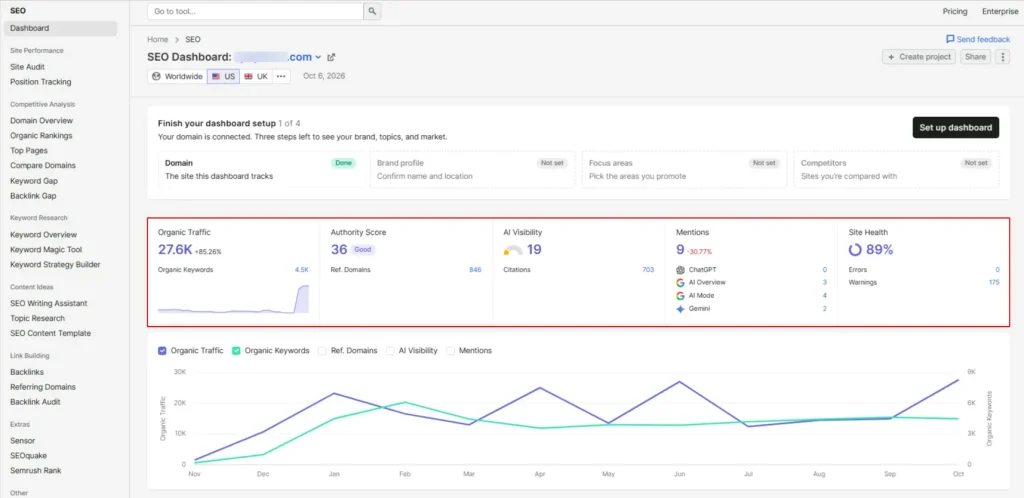Click the Send feedback chat icon
The image size is (1024, 498).
pos(950,39)
